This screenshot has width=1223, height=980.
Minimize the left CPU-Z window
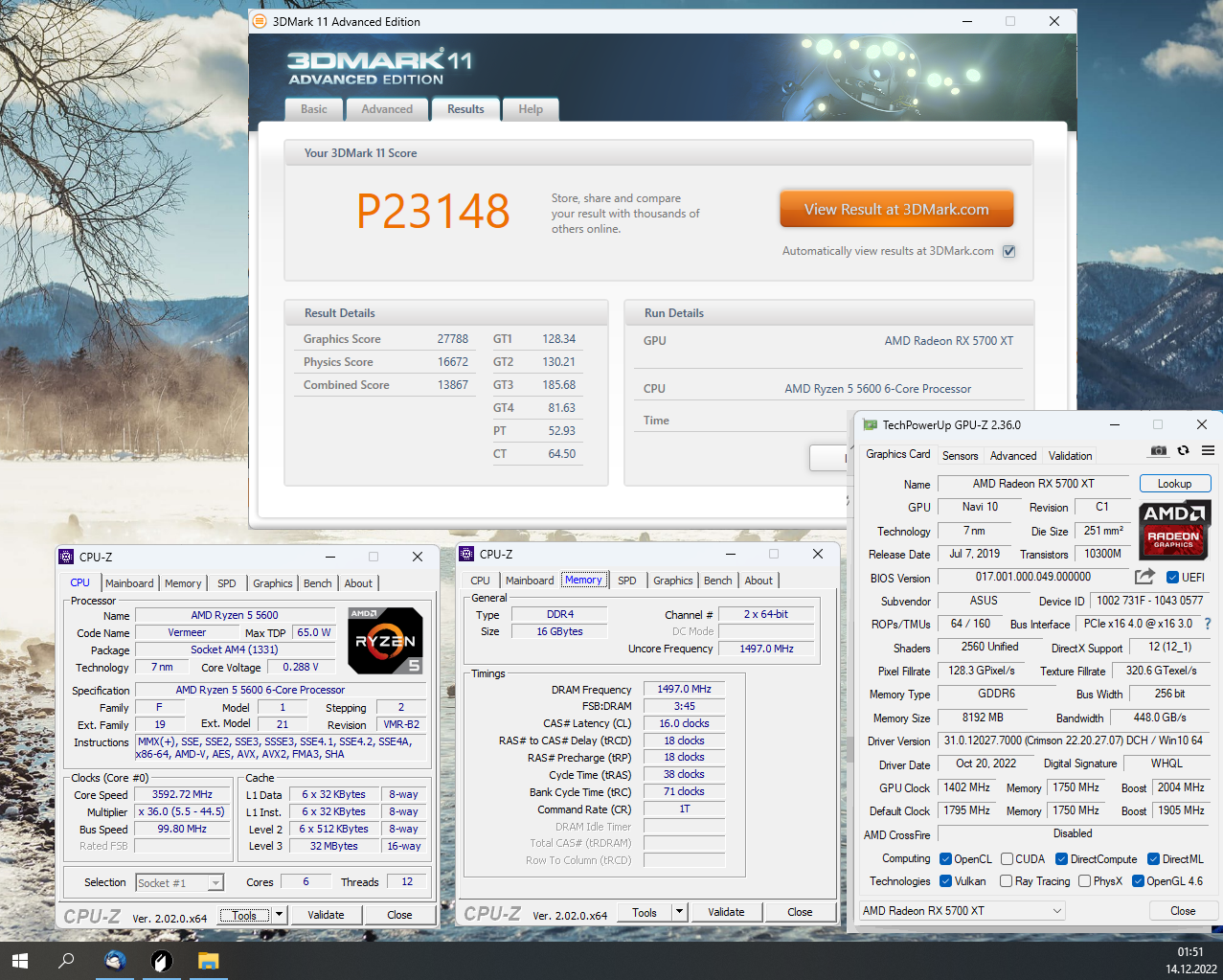click(x=330, y=557)
